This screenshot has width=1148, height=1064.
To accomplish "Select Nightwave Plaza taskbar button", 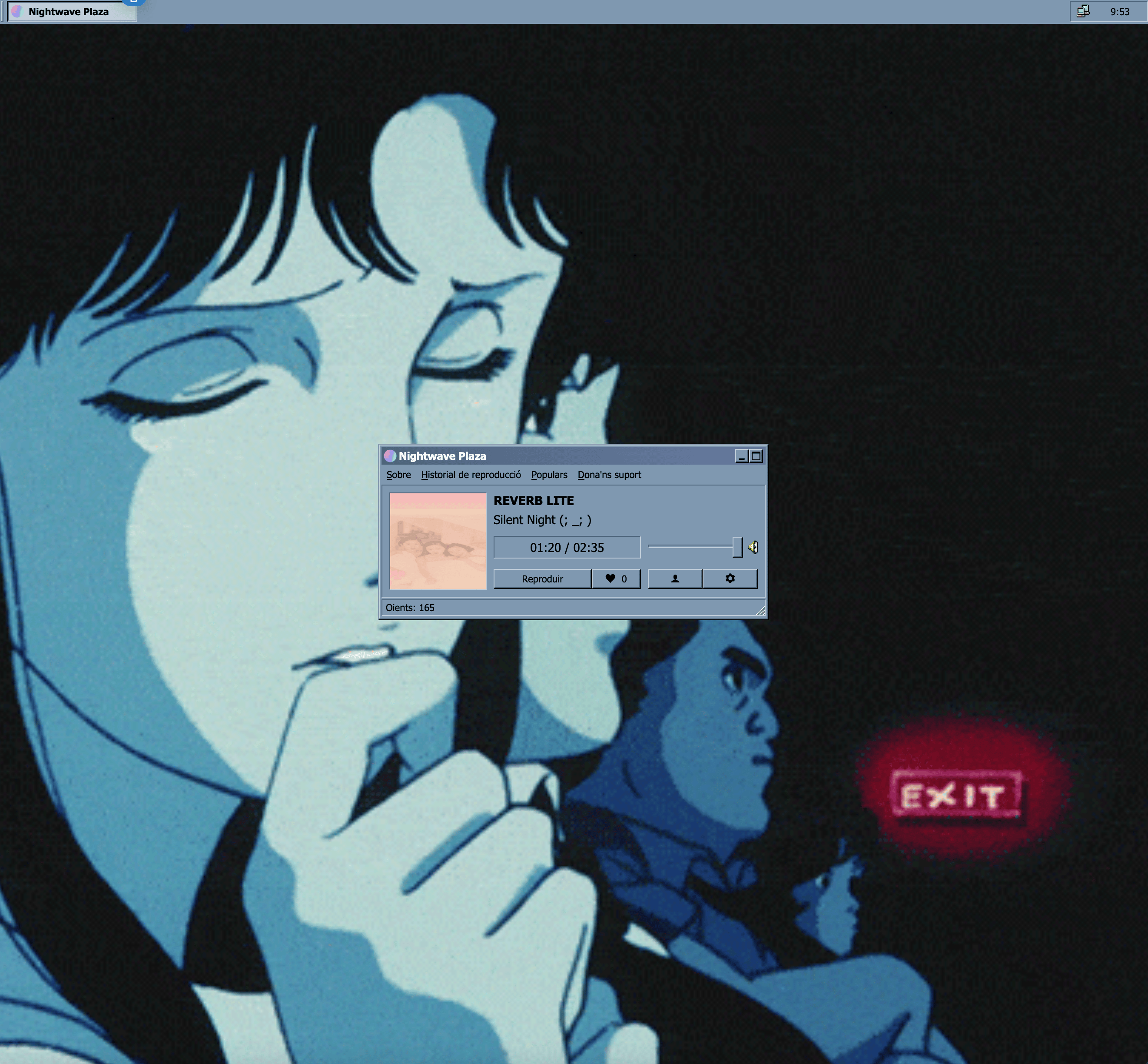I will pos(72,11).
